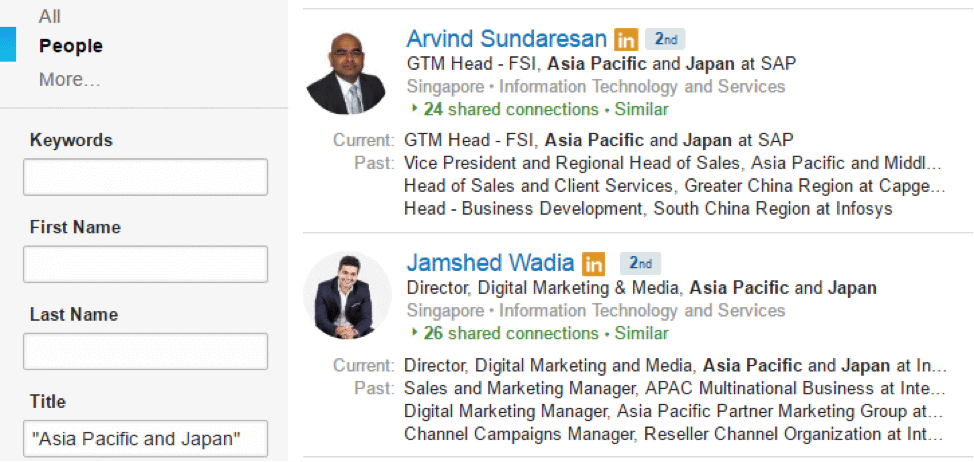Click the 2nd degree badge for Jamshed Wadia

(640, 264)
